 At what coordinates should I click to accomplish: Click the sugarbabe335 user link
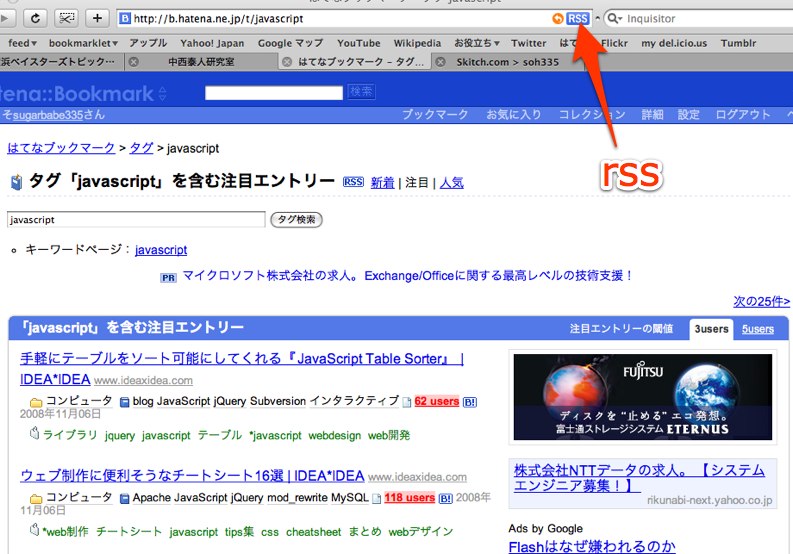(x=48, y=115)
